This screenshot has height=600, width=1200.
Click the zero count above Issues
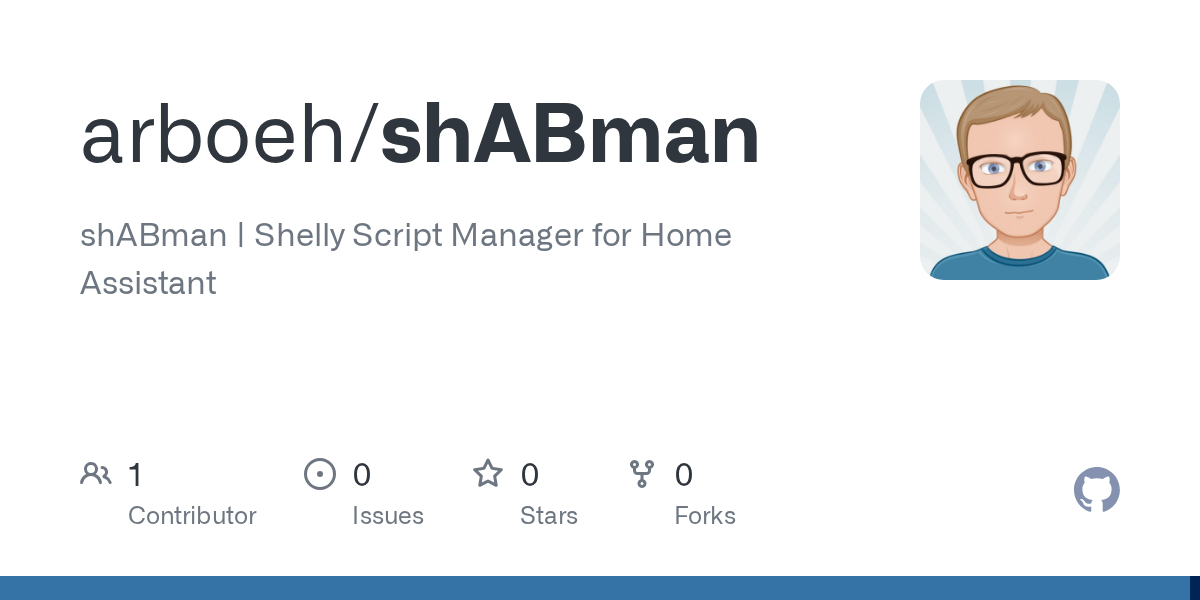tap(361, 475)
